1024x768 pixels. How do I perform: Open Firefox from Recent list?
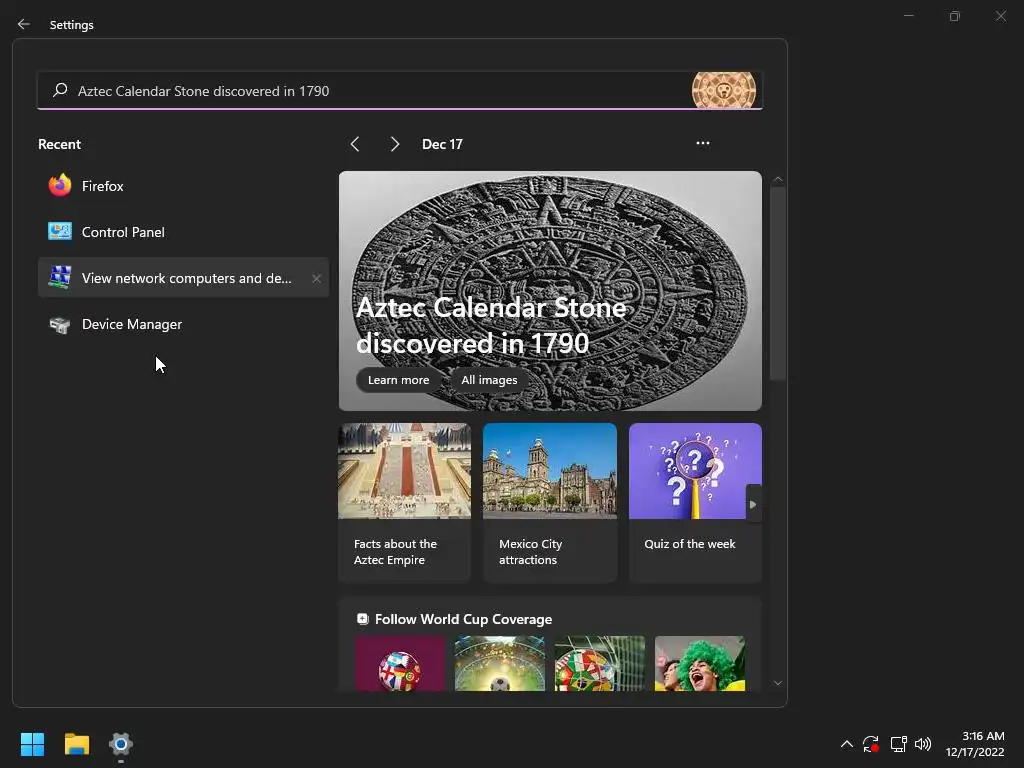coord(183,186)
